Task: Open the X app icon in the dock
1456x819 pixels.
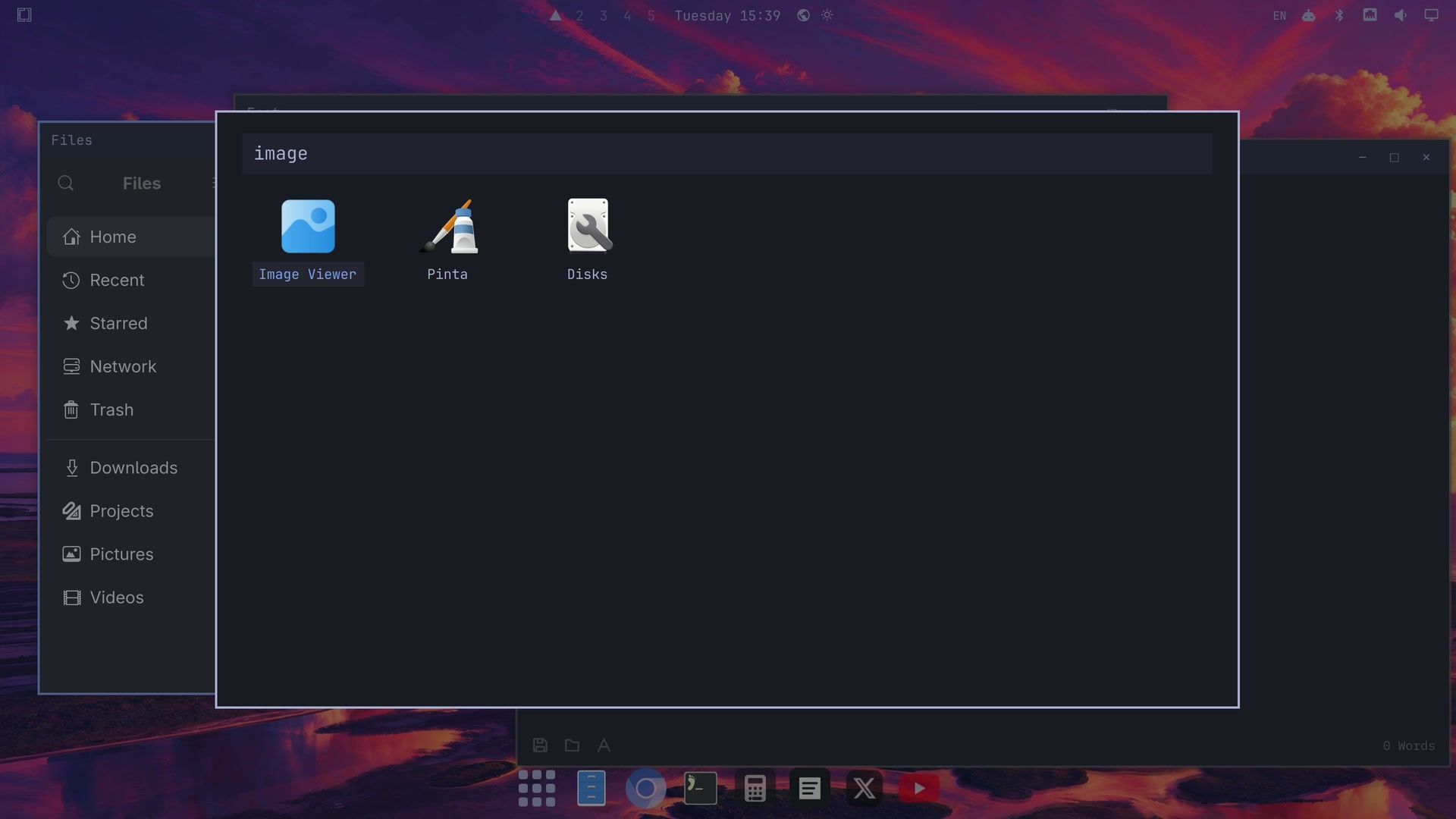Action: [x=864, y=789]
